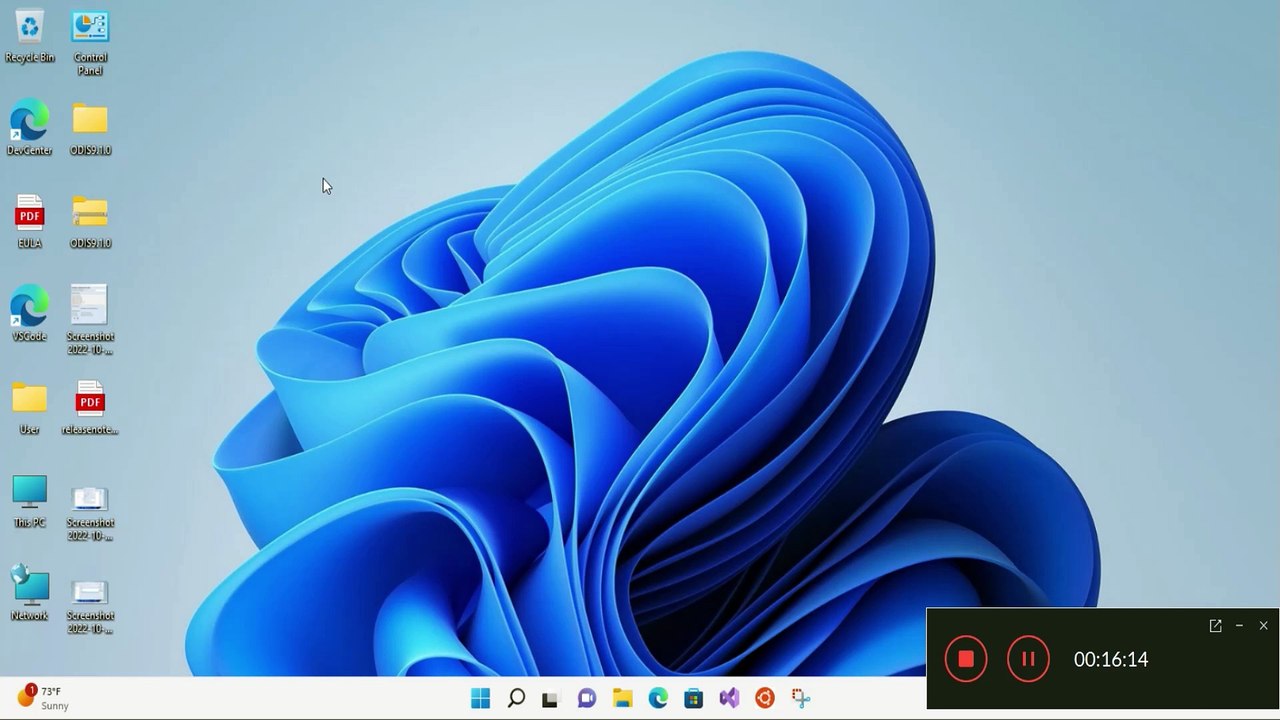
Task: Launch Visual Studio from the taskbar
Action: click(729, 698)
